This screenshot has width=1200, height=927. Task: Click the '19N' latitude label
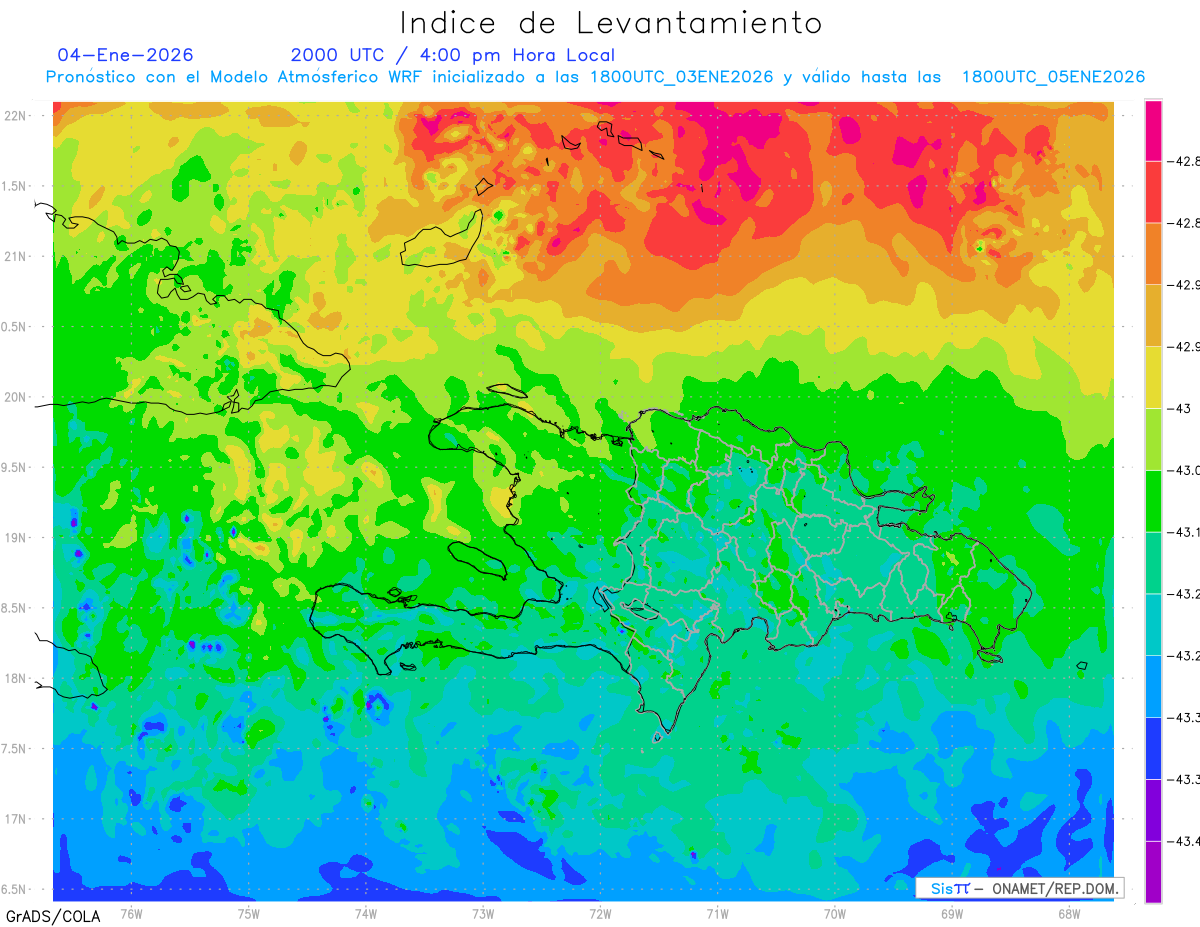15,538
